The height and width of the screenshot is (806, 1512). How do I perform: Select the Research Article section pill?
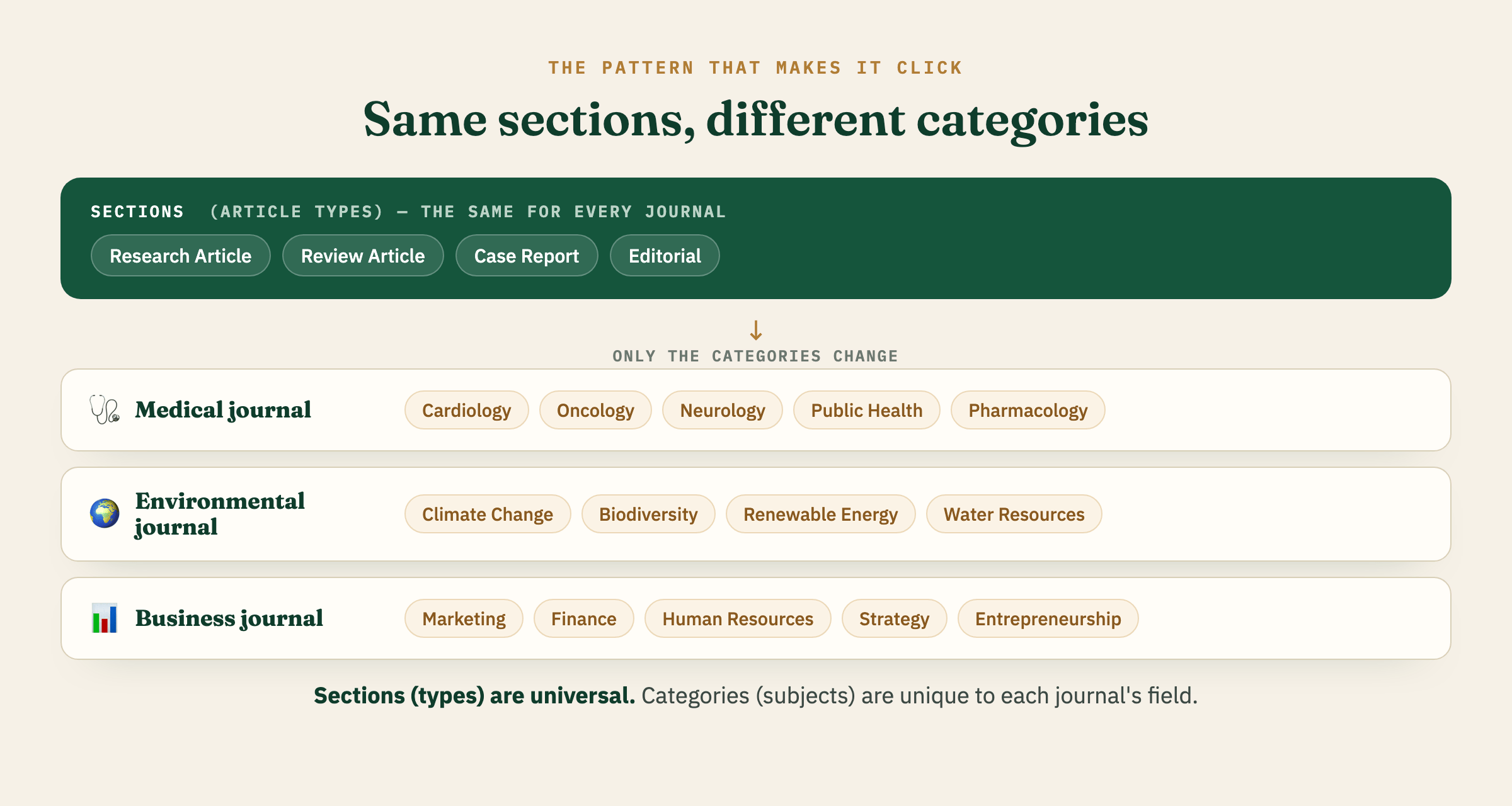pyautogui.click(x=181, y=256)
